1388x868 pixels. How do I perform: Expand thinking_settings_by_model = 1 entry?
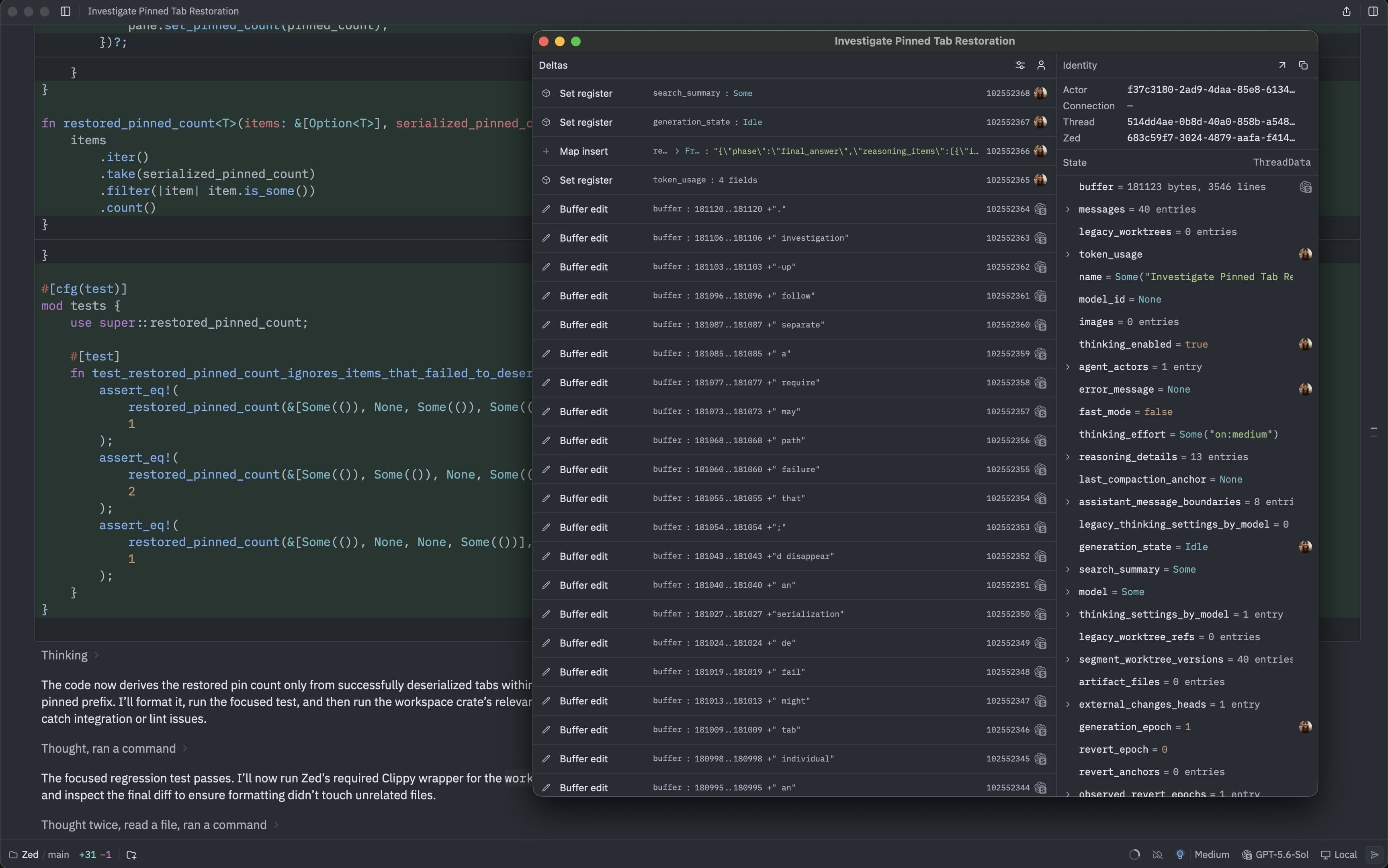tap(1068, 614)
